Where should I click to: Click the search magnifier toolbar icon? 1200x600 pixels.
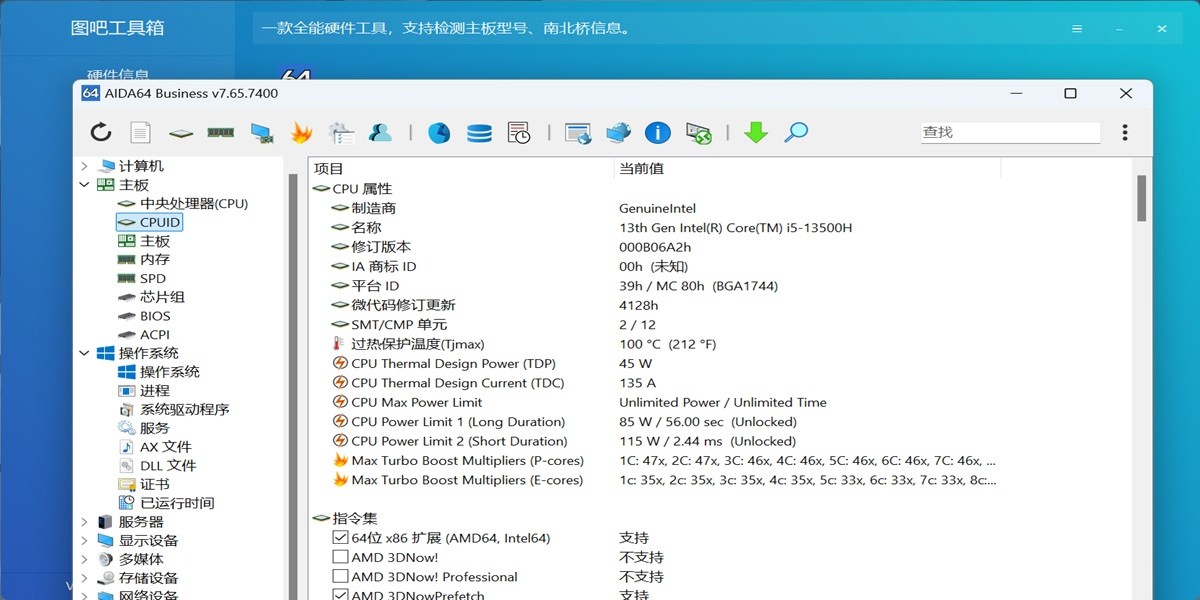[795, 131]
